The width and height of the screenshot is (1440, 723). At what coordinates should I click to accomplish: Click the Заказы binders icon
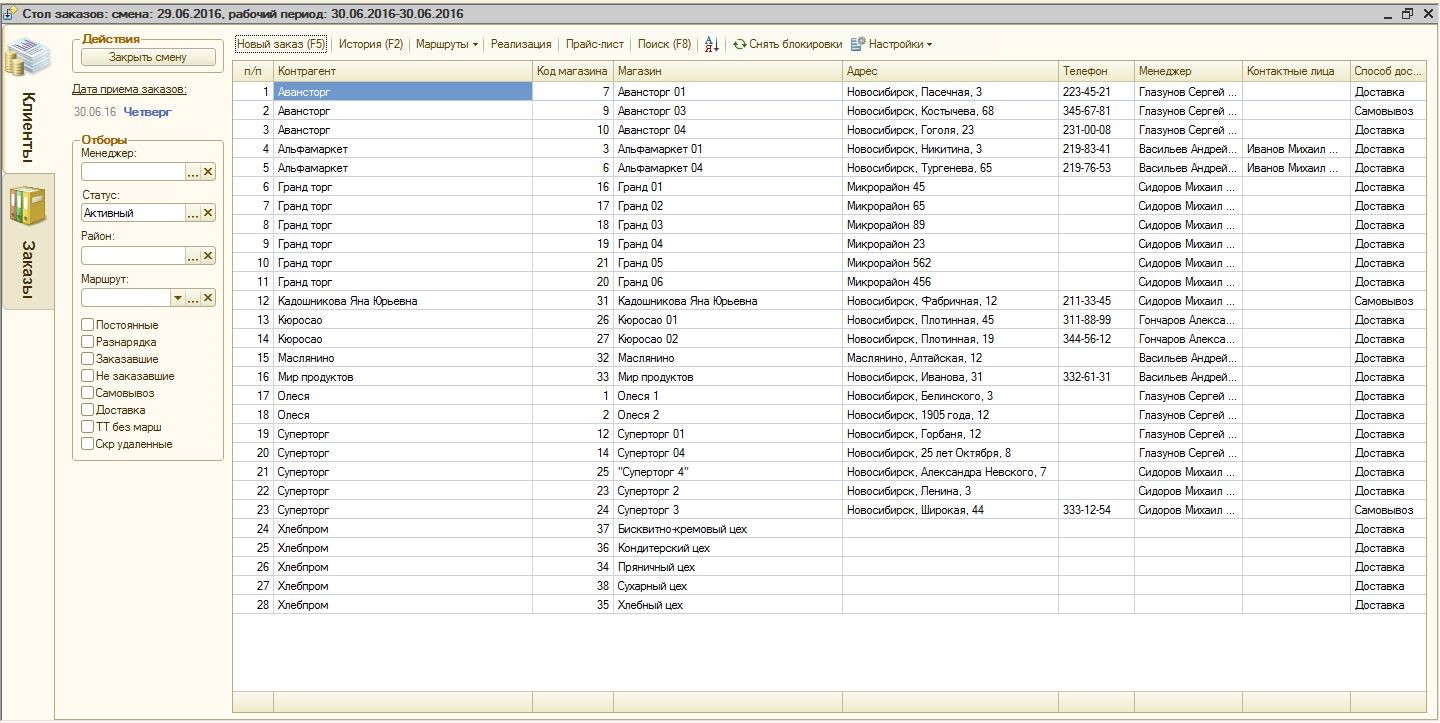click(x=27, y=204)
